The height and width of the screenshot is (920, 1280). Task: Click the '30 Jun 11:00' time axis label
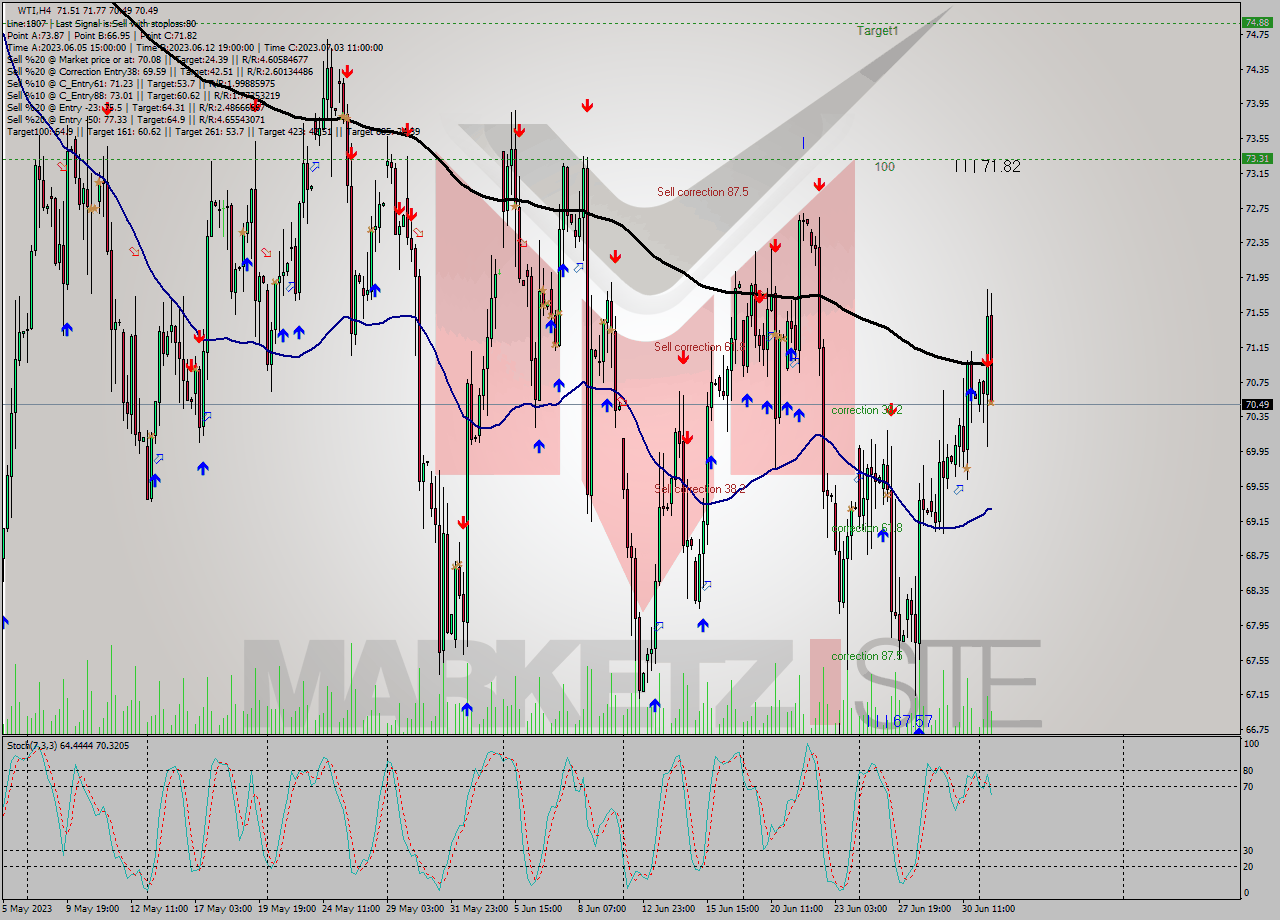pyautogui.click(x=988, y=908)
